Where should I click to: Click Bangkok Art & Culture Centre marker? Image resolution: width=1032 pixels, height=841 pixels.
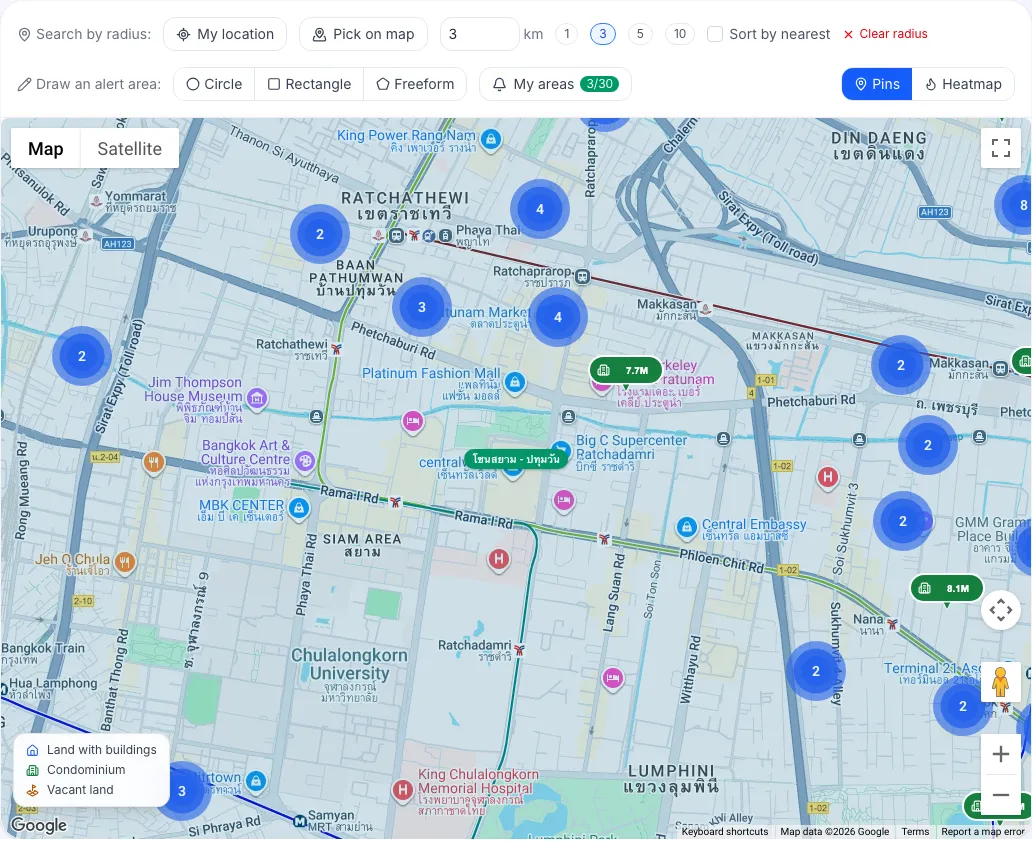305,461
